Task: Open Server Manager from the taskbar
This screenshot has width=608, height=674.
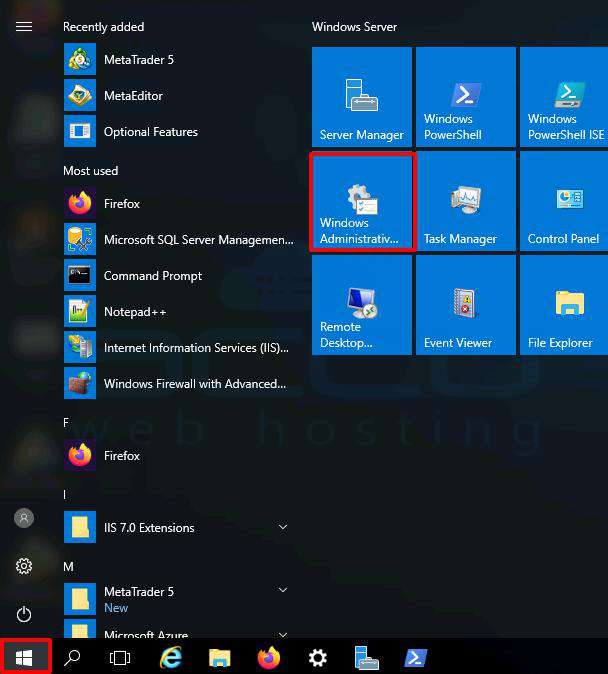Action: [366, 657]
